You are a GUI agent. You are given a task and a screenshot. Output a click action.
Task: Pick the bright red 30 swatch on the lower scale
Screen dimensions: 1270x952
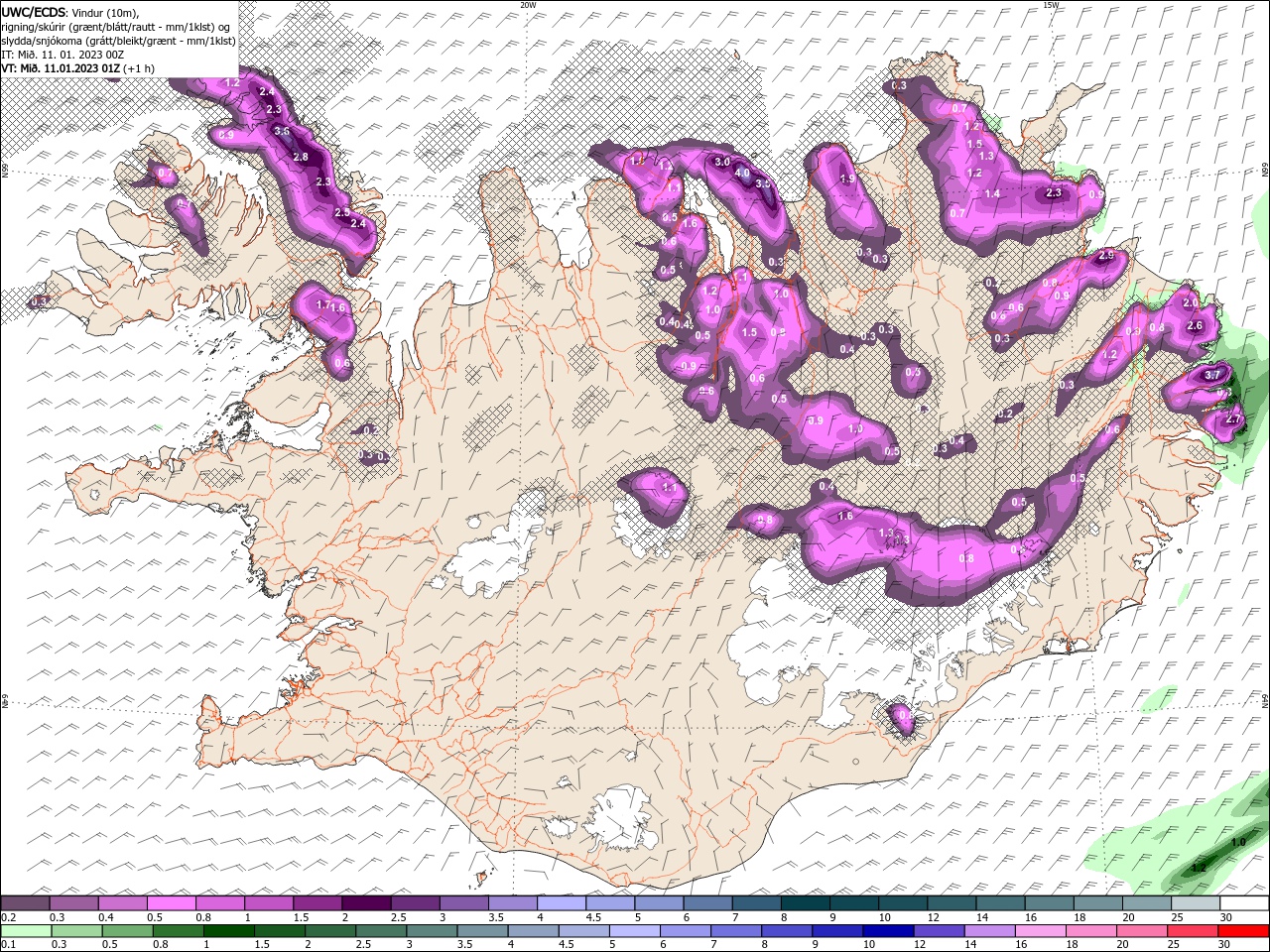pyautogui.click(x=1243, y=931)
